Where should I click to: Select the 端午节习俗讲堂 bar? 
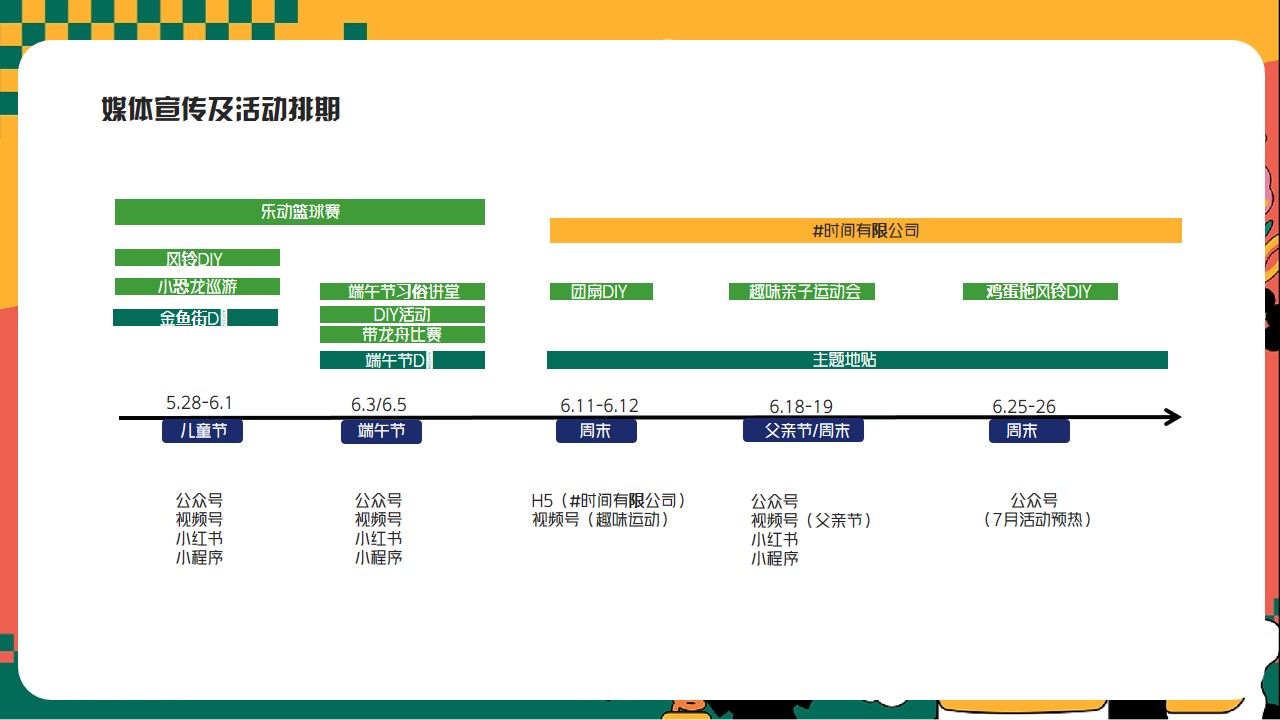(402, 292)
